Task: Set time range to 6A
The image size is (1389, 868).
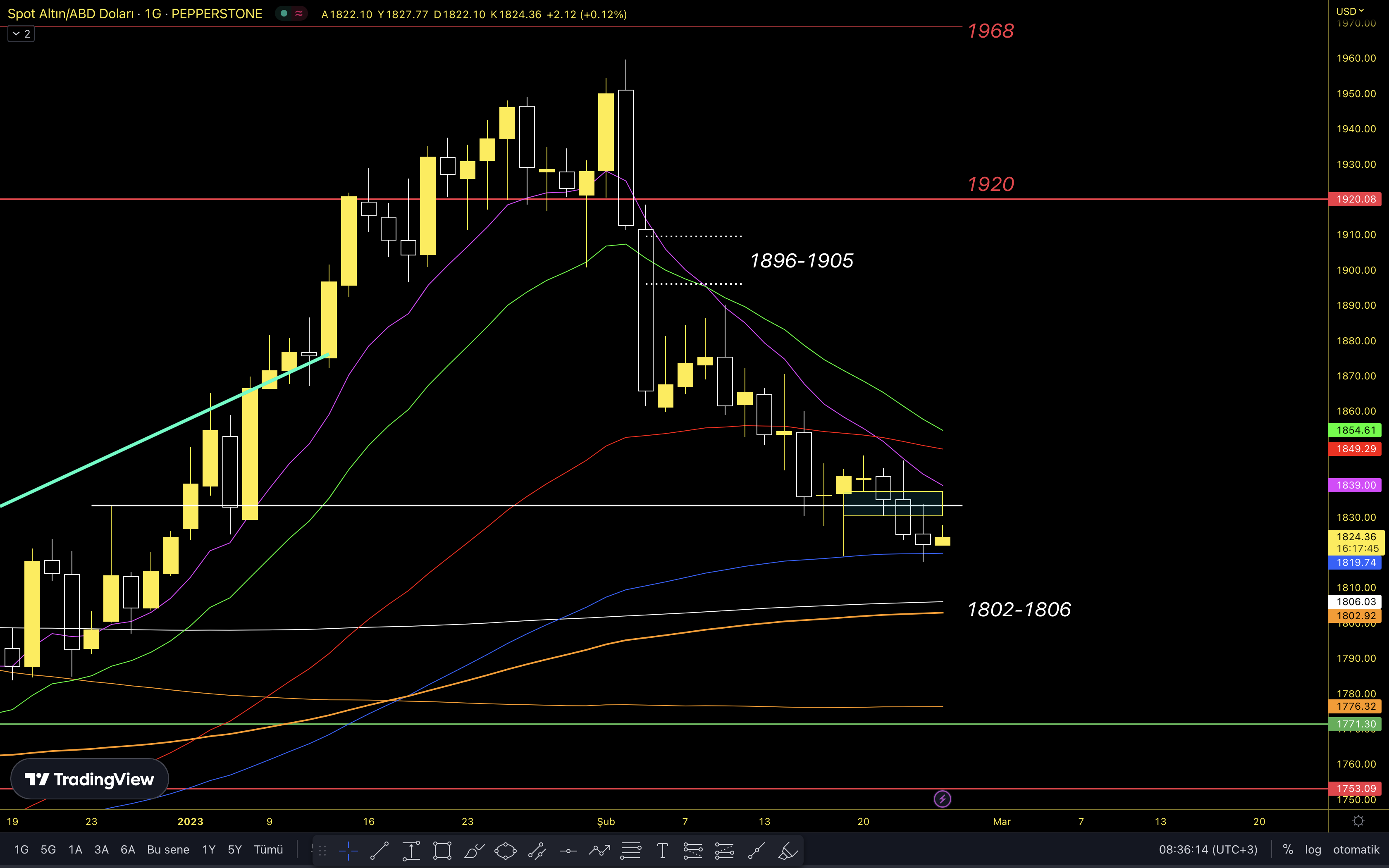Action: pos(128,850)
